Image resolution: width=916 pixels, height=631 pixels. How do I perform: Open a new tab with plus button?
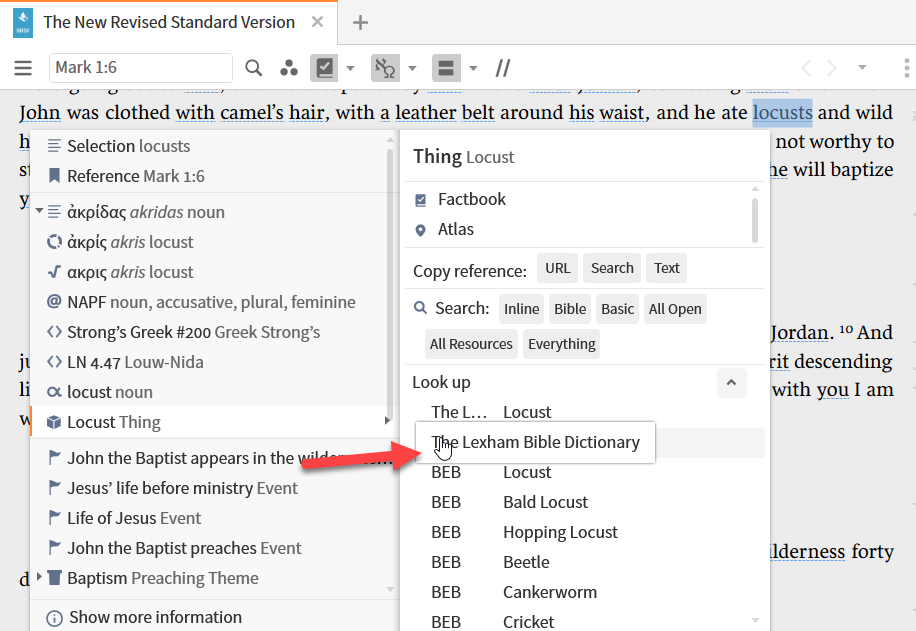tap(360, 23)
